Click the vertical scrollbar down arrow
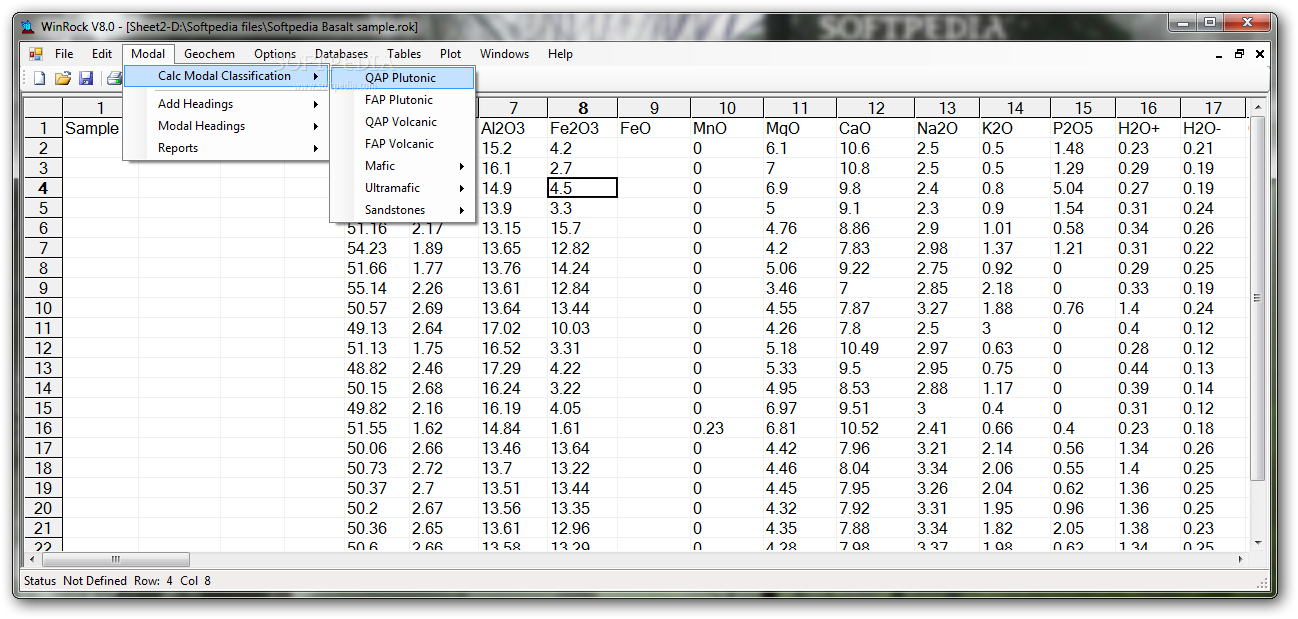The height and width of the screenshot is (619, 1298). (1257, 541)
